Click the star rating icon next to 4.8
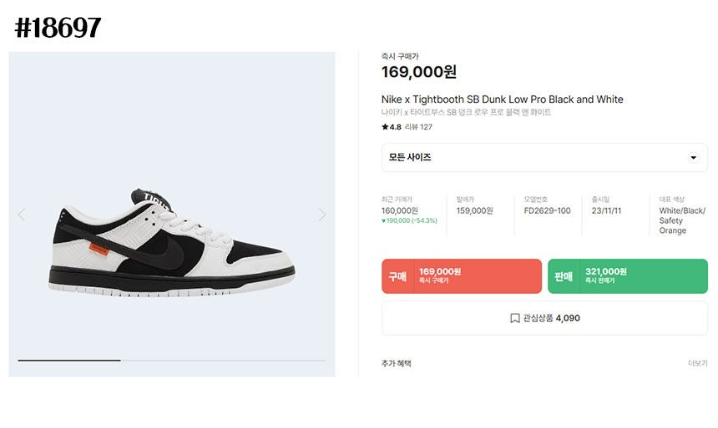The image size is (718, 428). (x=385, y=127)
